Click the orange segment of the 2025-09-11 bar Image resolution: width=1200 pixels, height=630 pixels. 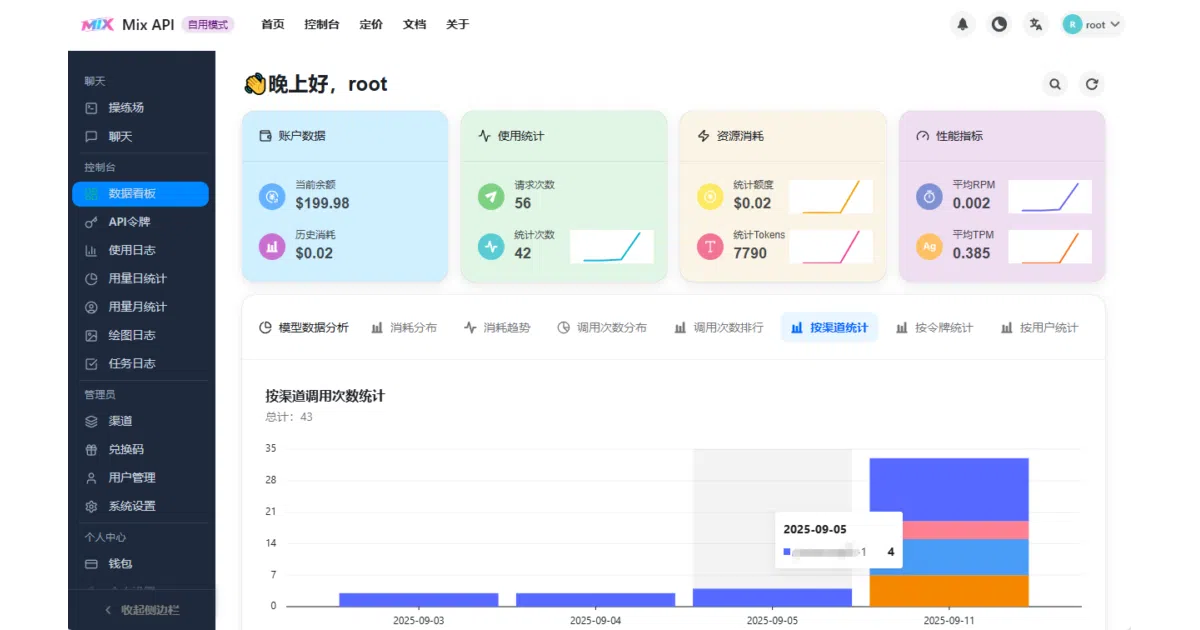point(949,590)
